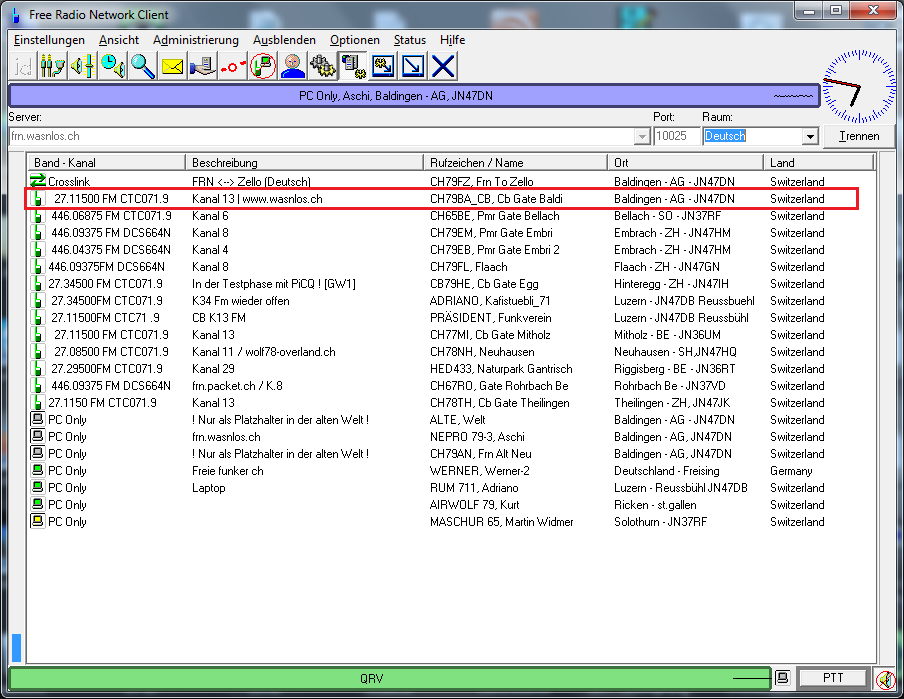The width and height of the screenshot is (904, 699).
Task: Click the computer status icon left of PTT
Action: pos(782,678)
